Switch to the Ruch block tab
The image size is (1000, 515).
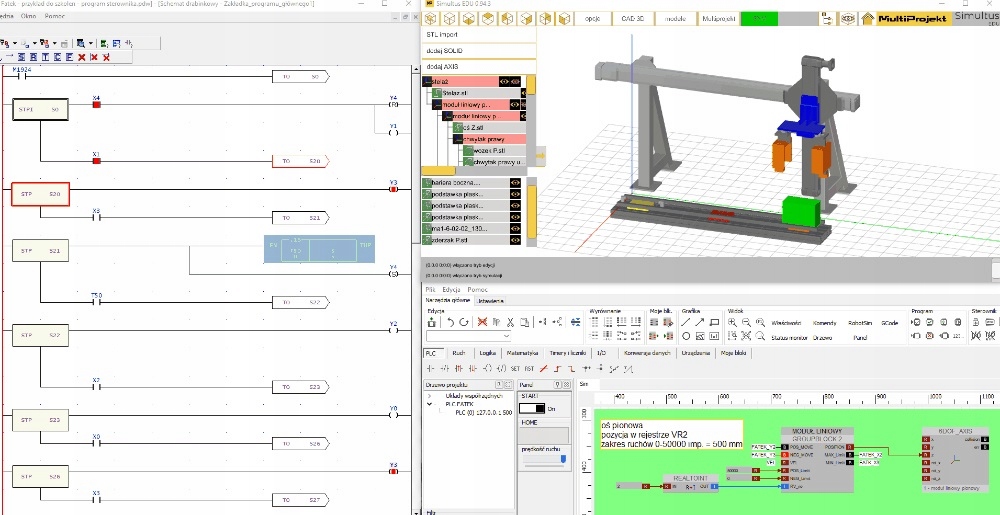click(459, 352)
